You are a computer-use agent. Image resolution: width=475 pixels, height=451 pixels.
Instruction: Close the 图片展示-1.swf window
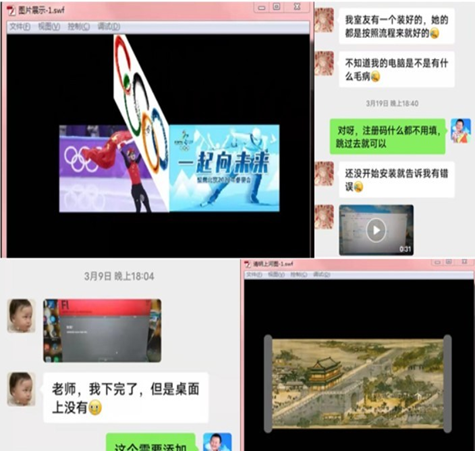pyautogui.click(x=297, y=7)
